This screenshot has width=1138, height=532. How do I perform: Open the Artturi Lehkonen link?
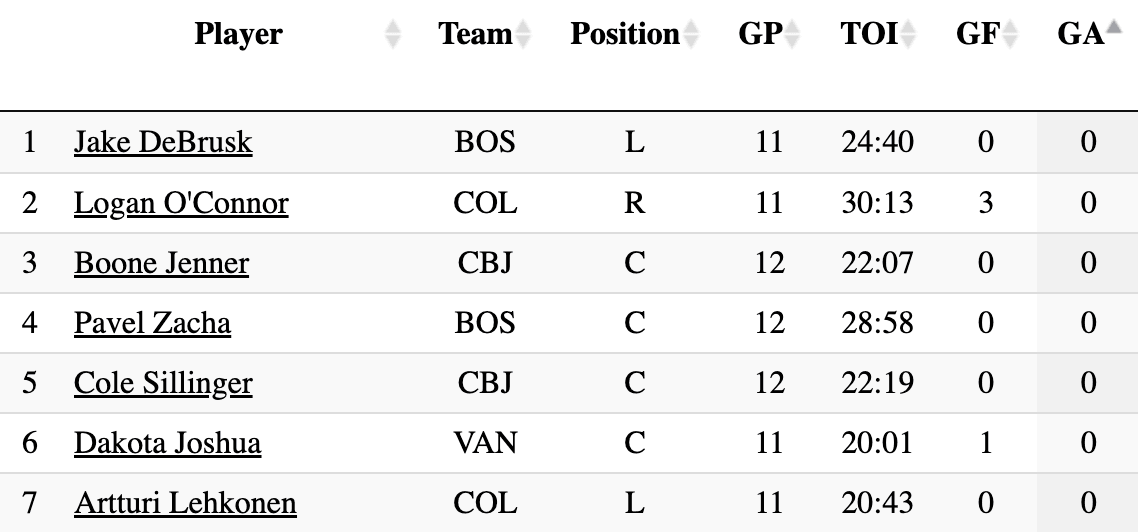coord(185,502)
